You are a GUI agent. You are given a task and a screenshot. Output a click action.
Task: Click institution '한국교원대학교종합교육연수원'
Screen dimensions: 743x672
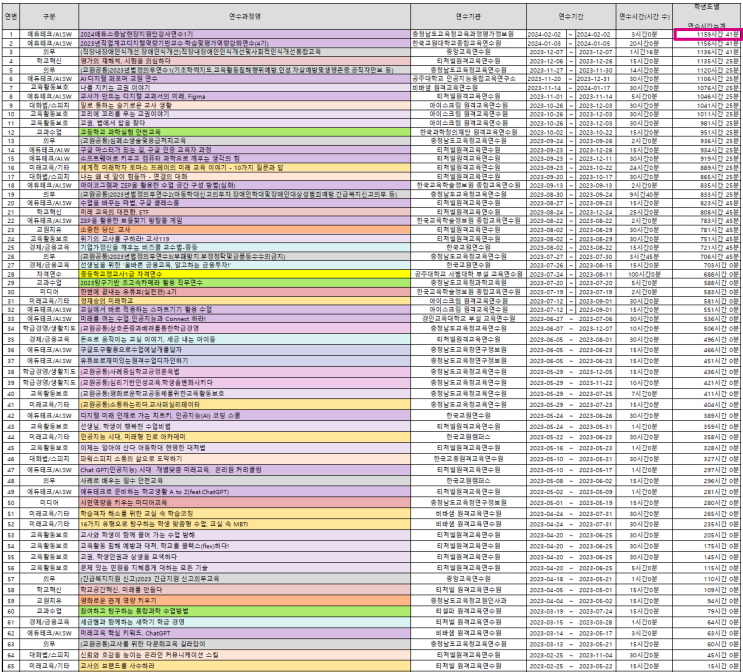click(x=468, y=43)
